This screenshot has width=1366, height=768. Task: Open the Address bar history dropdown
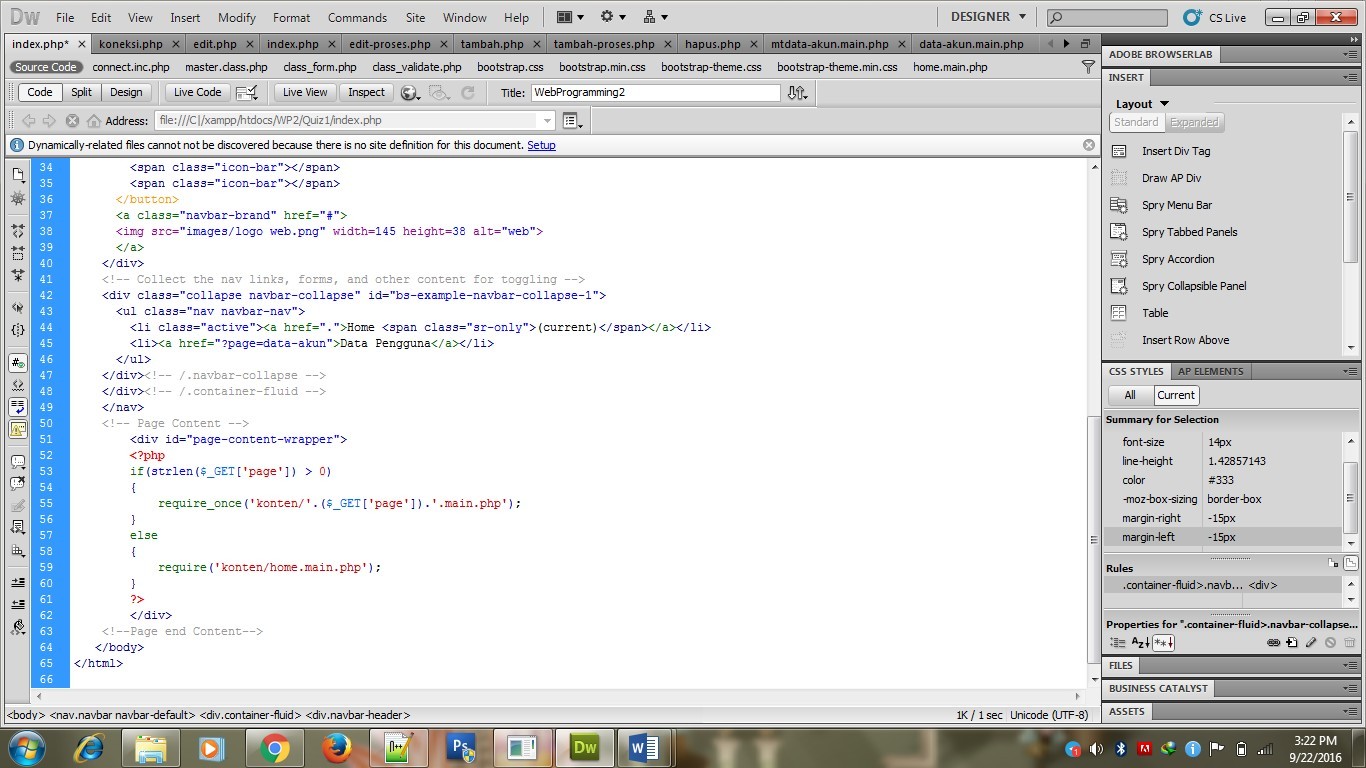click(x=546, y=120)
